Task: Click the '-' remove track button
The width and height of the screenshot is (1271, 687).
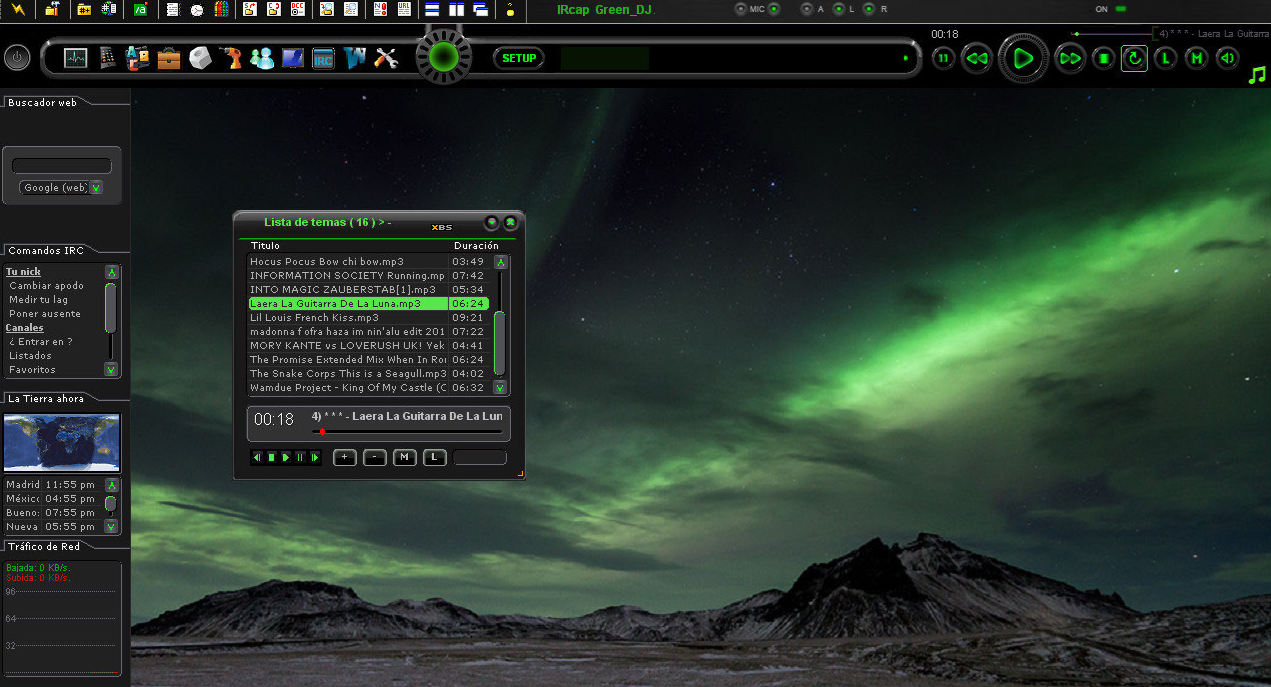Action: pos(374,457)
